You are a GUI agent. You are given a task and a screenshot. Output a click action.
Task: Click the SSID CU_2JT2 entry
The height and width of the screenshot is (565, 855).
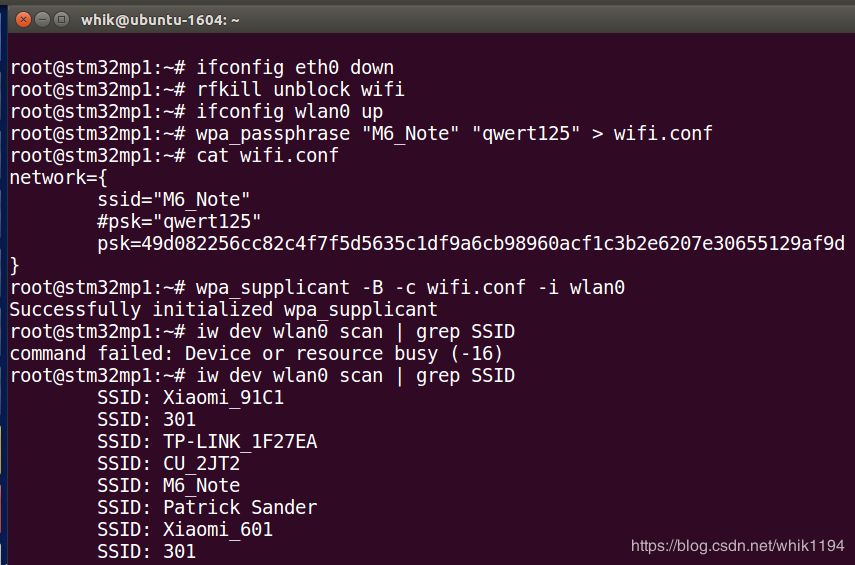[168, 464]
